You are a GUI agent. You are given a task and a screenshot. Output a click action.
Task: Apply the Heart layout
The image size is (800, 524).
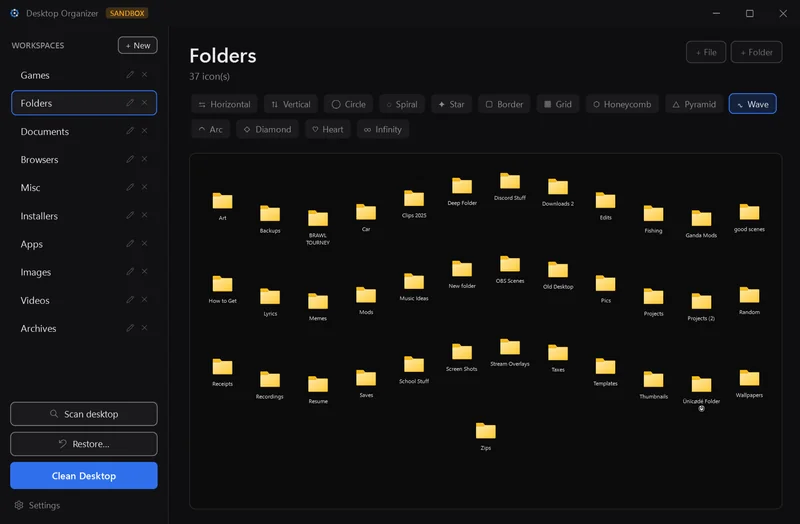point(328,130)
